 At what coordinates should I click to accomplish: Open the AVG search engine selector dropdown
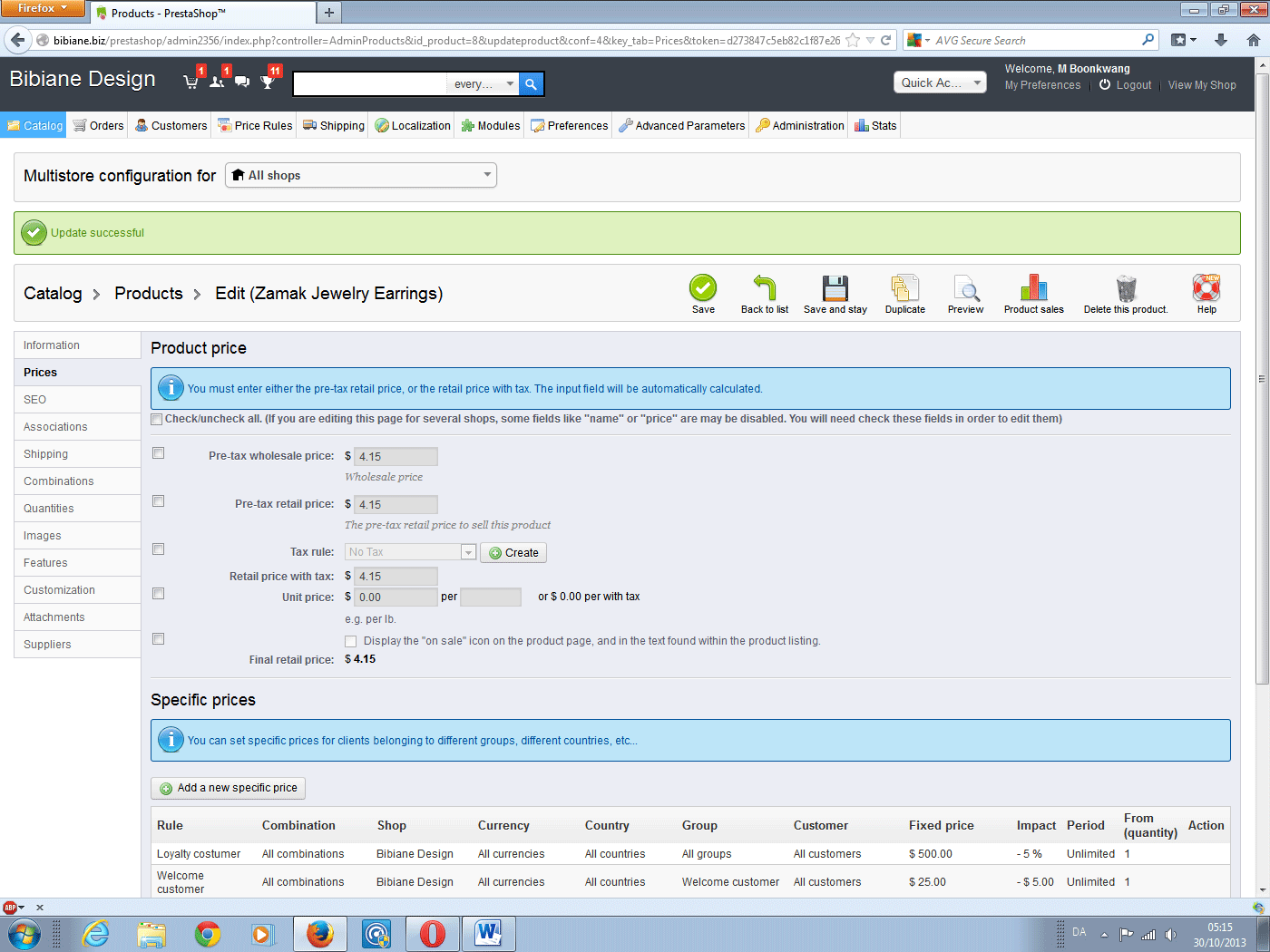click(919, 41)
